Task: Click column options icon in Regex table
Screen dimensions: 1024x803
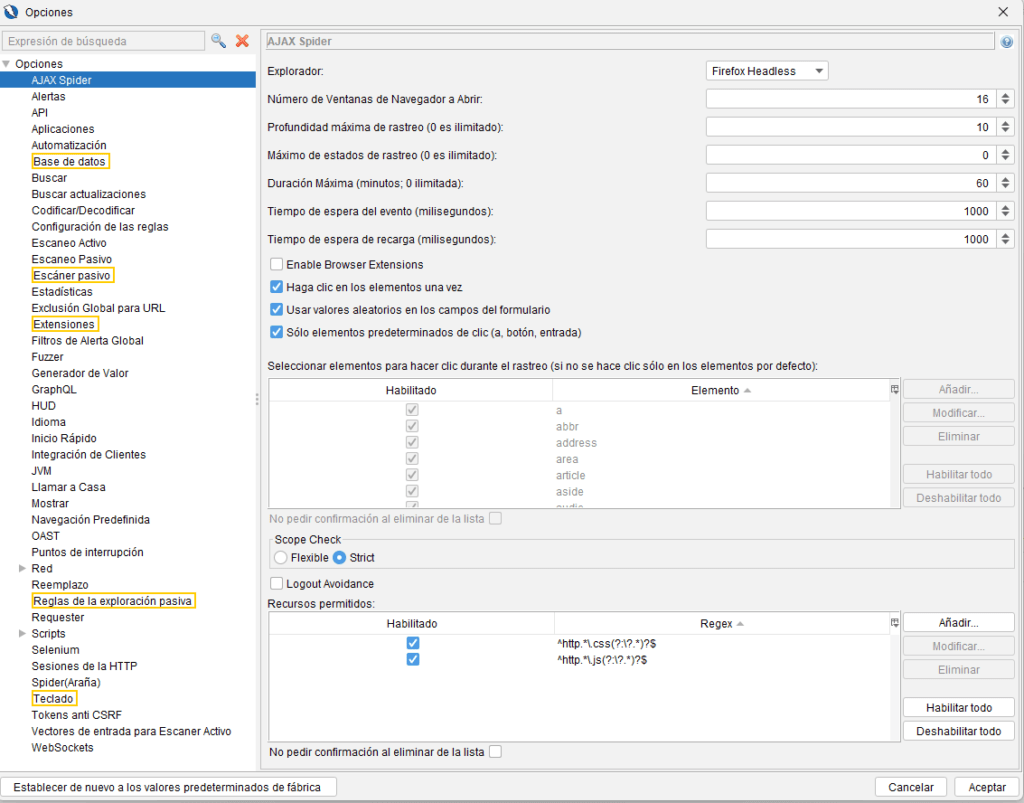Action: pyautogui.click(x=895, y=623)
